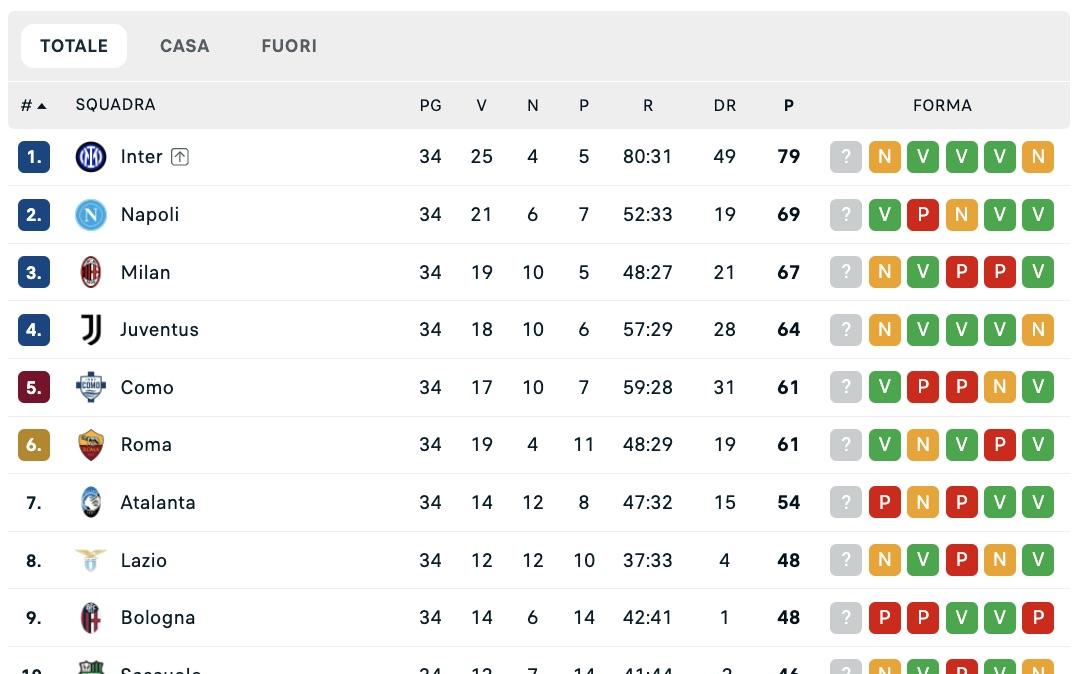Click Roma's red P form result badge
This screenshot has width=1082, height=674.
[1000, 444]
